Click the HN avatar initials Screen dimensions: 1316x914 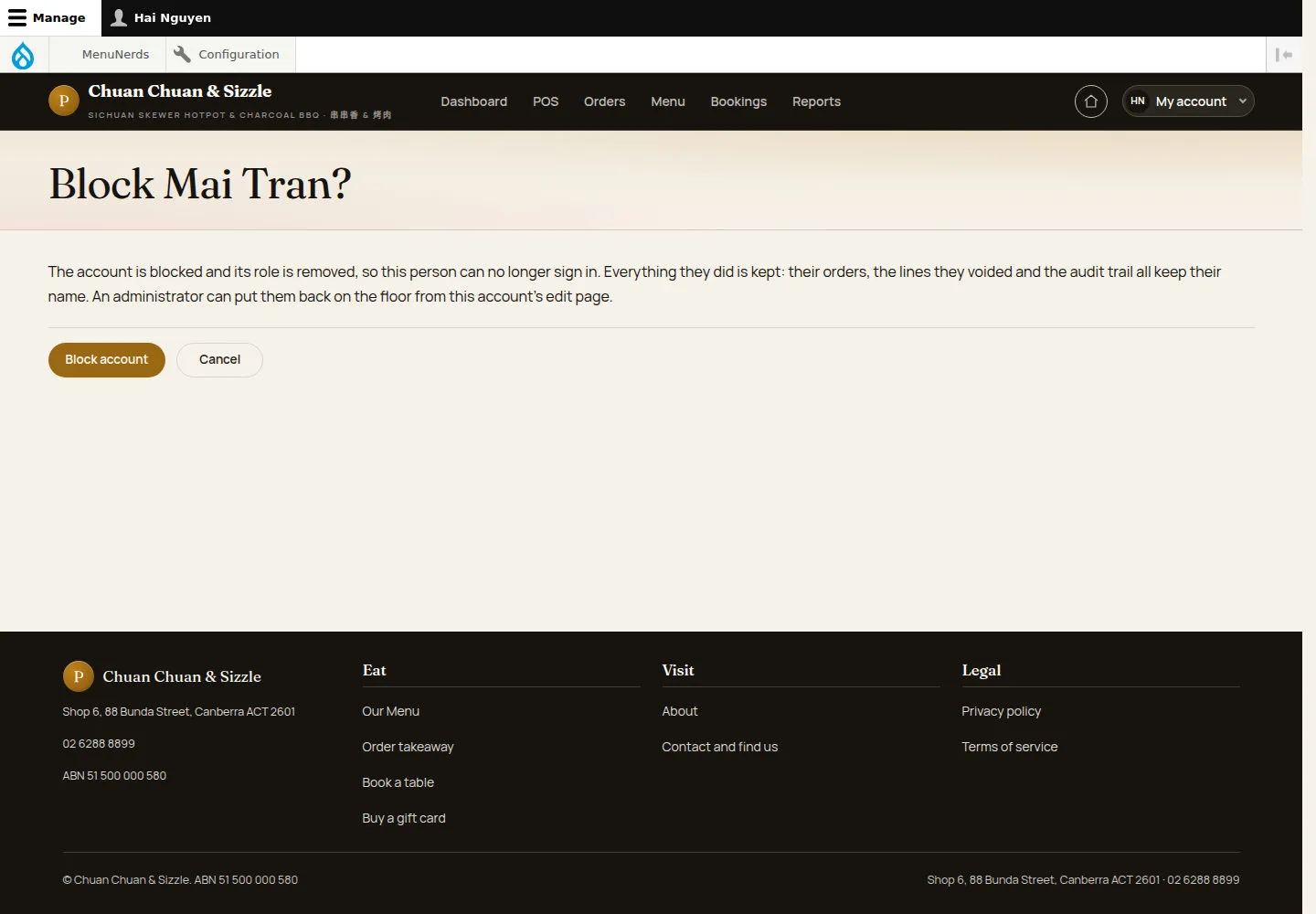coord(1138,101)
